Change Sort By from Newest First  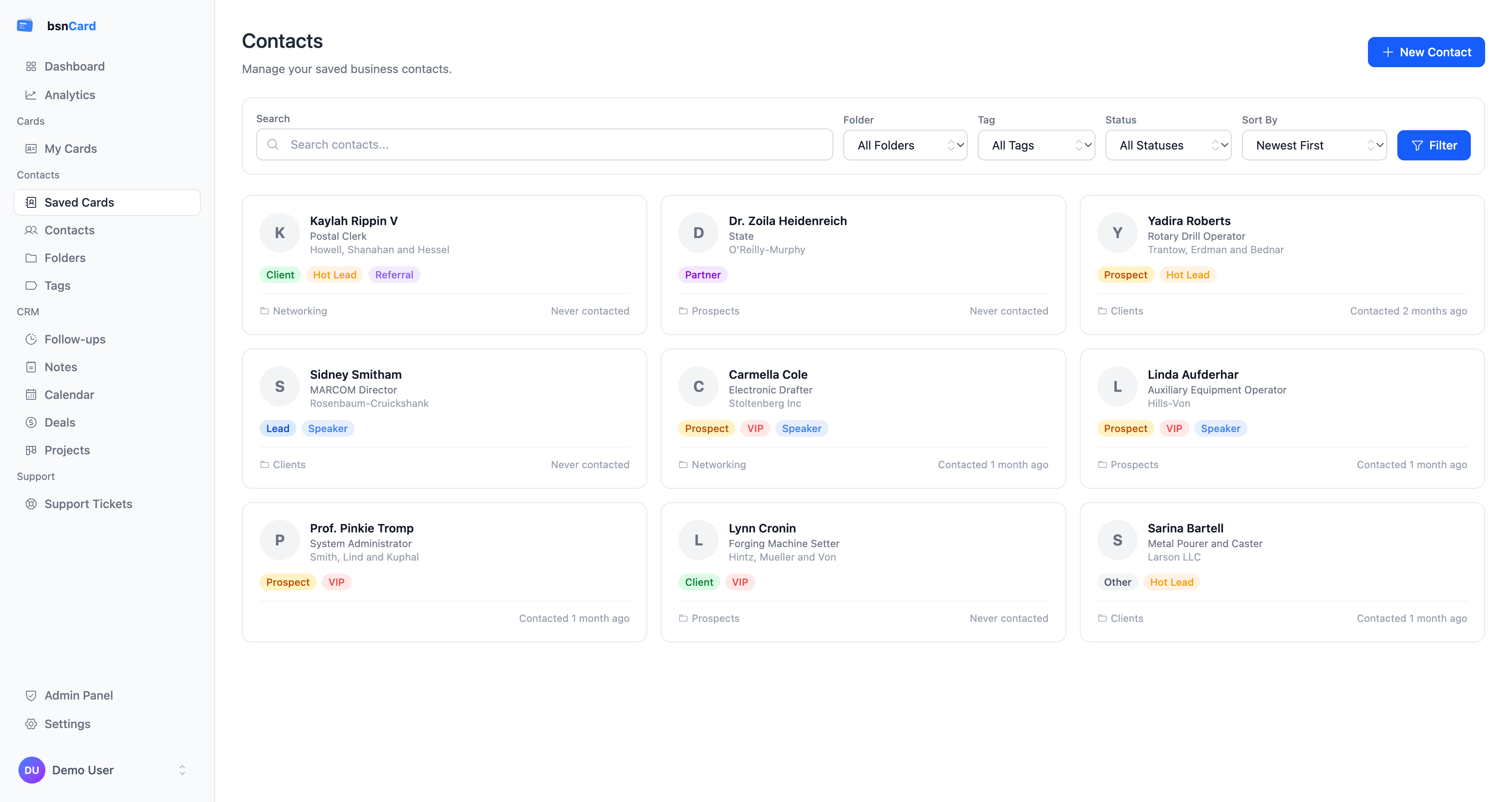[1314, 145]
